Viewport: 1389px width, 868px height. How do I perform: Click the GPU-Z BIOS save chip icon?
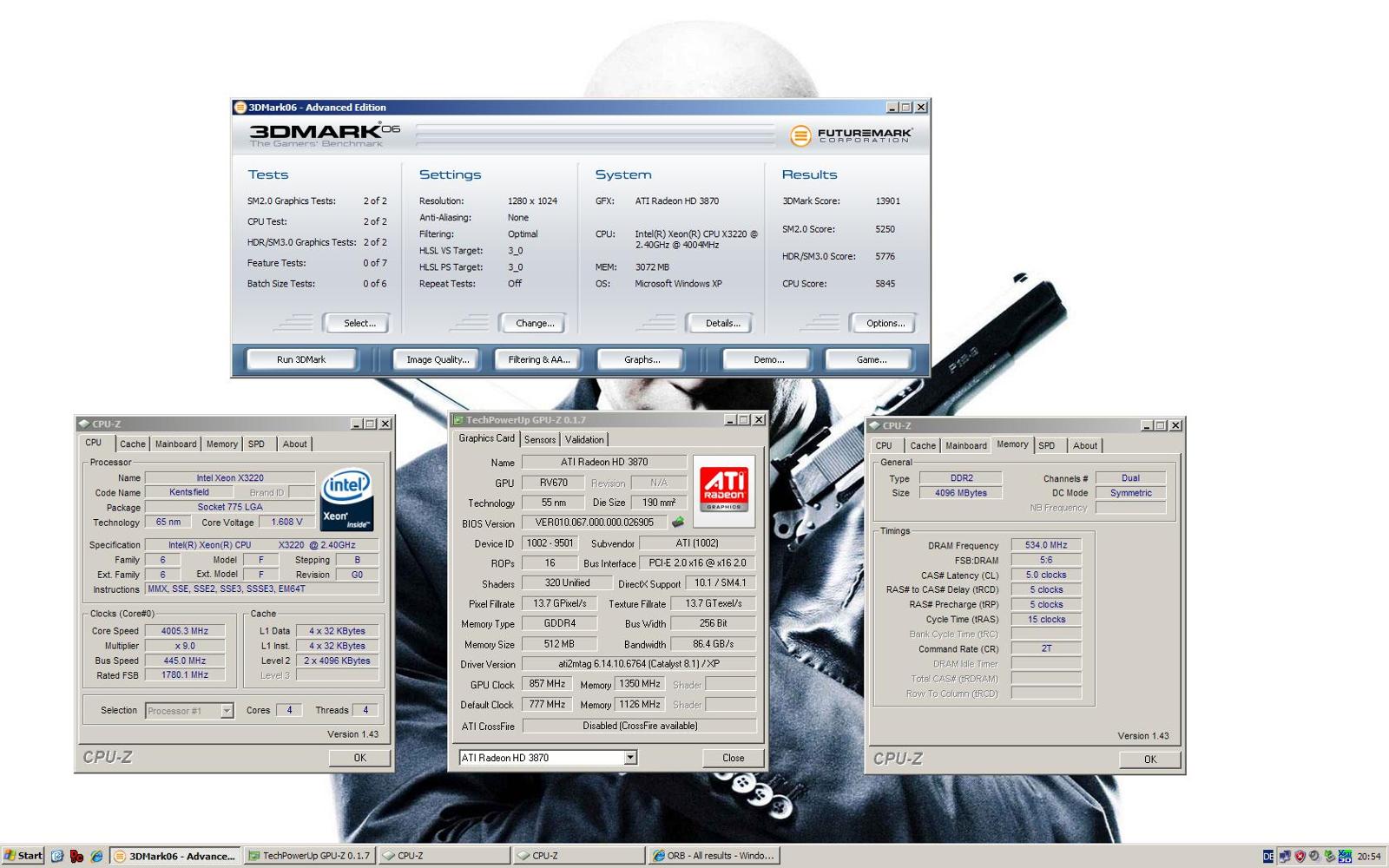click(678, 523)
